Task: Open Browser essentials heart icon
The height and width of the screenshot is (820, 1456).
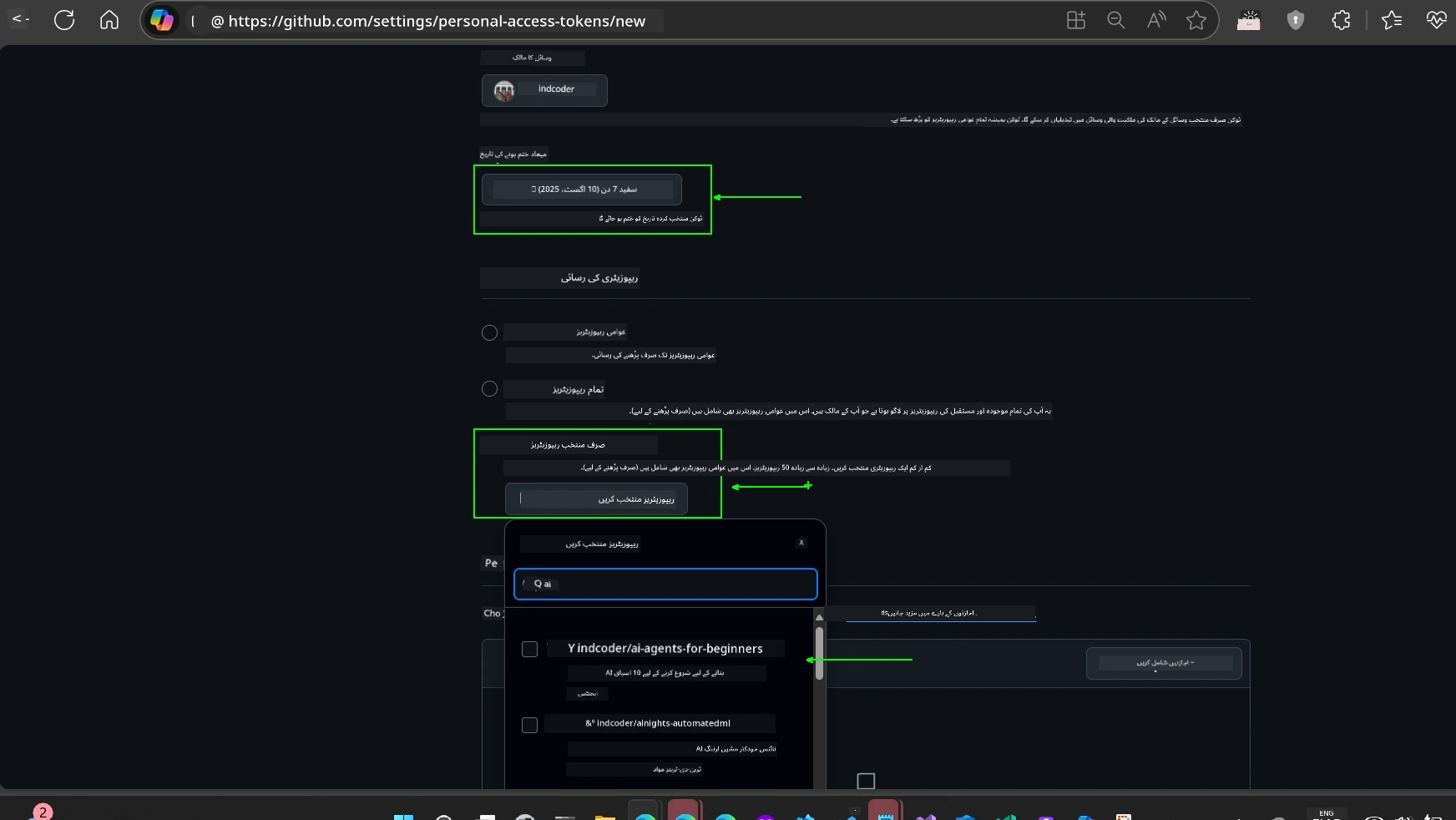Action: (1437, 20)
